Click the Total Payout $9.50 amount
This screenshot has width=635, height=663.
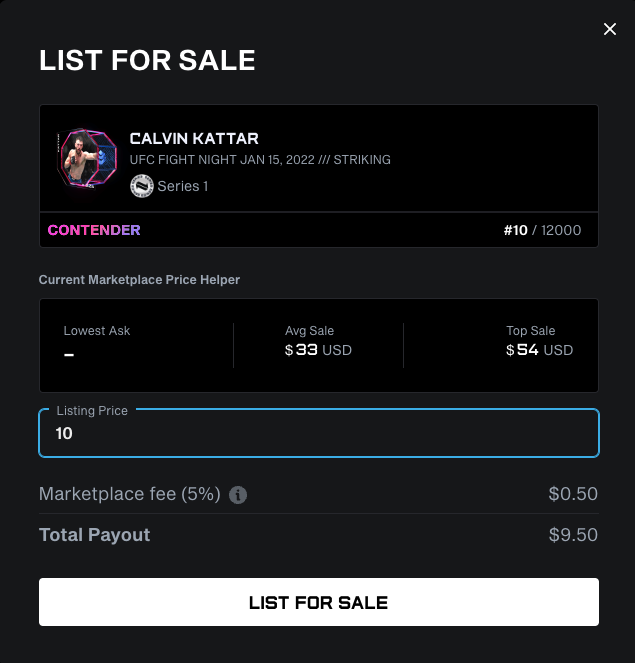[x=573, y=535]
